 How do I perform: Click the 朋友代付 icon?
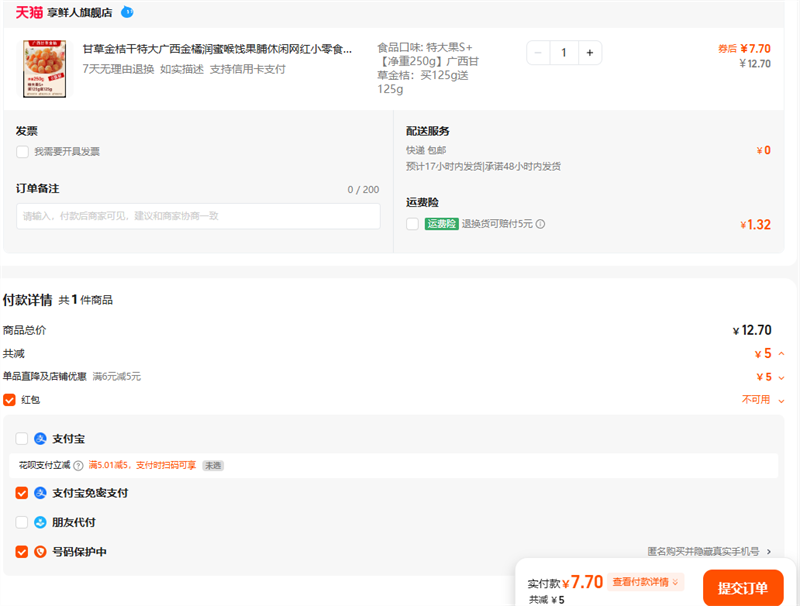point(41,522)
